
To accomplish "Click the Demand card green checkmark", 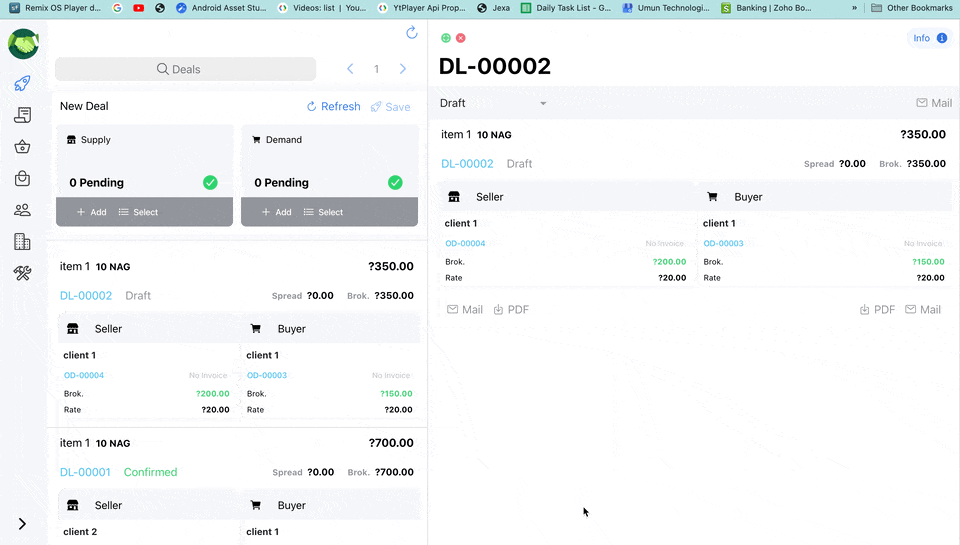I will click(396, 182).
